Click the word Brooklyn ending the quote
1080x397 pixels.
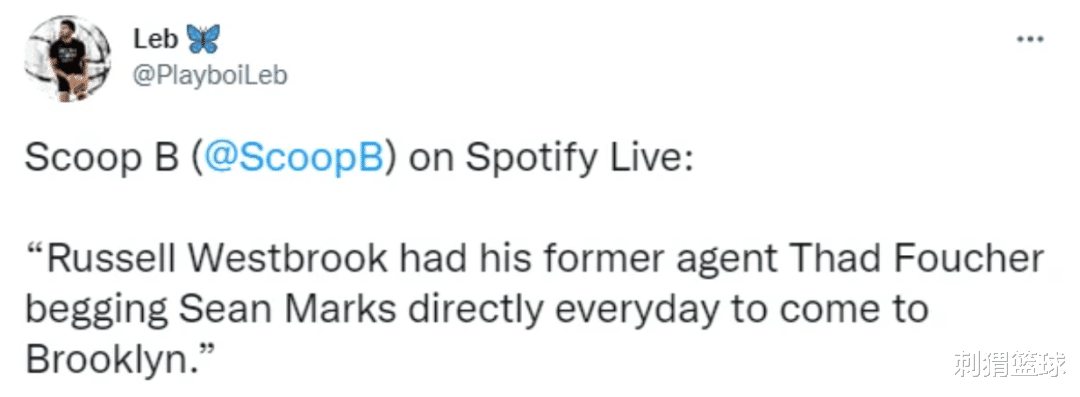coord(106,360)
